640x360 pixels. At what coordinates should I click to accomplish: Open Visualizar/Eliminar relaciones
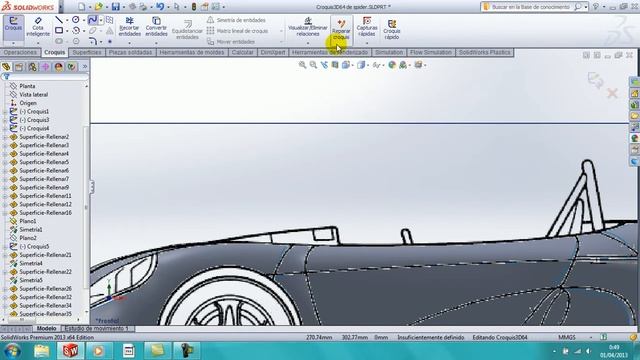tap(308, 27)
